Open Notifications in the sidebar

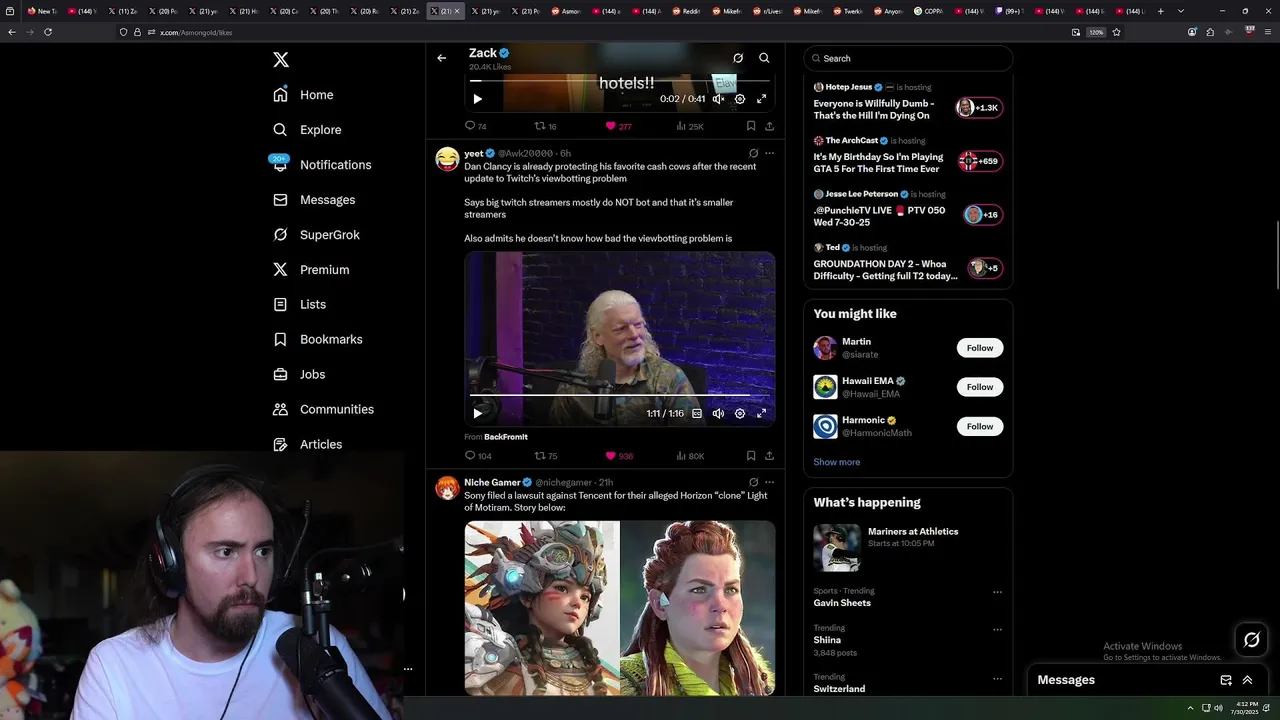[321, 165]
